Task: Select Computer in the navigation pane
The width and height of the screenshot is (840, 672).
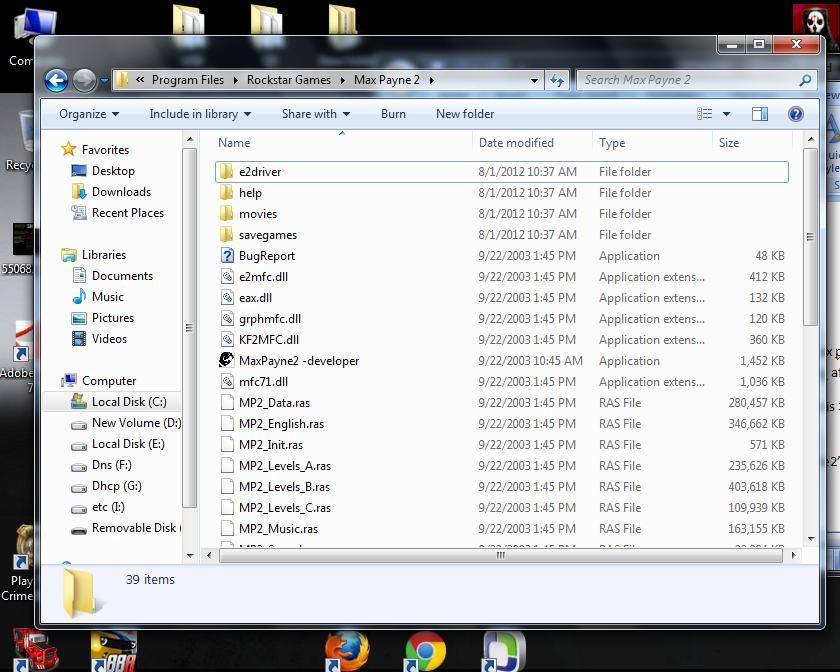Action: coord(109,380)
